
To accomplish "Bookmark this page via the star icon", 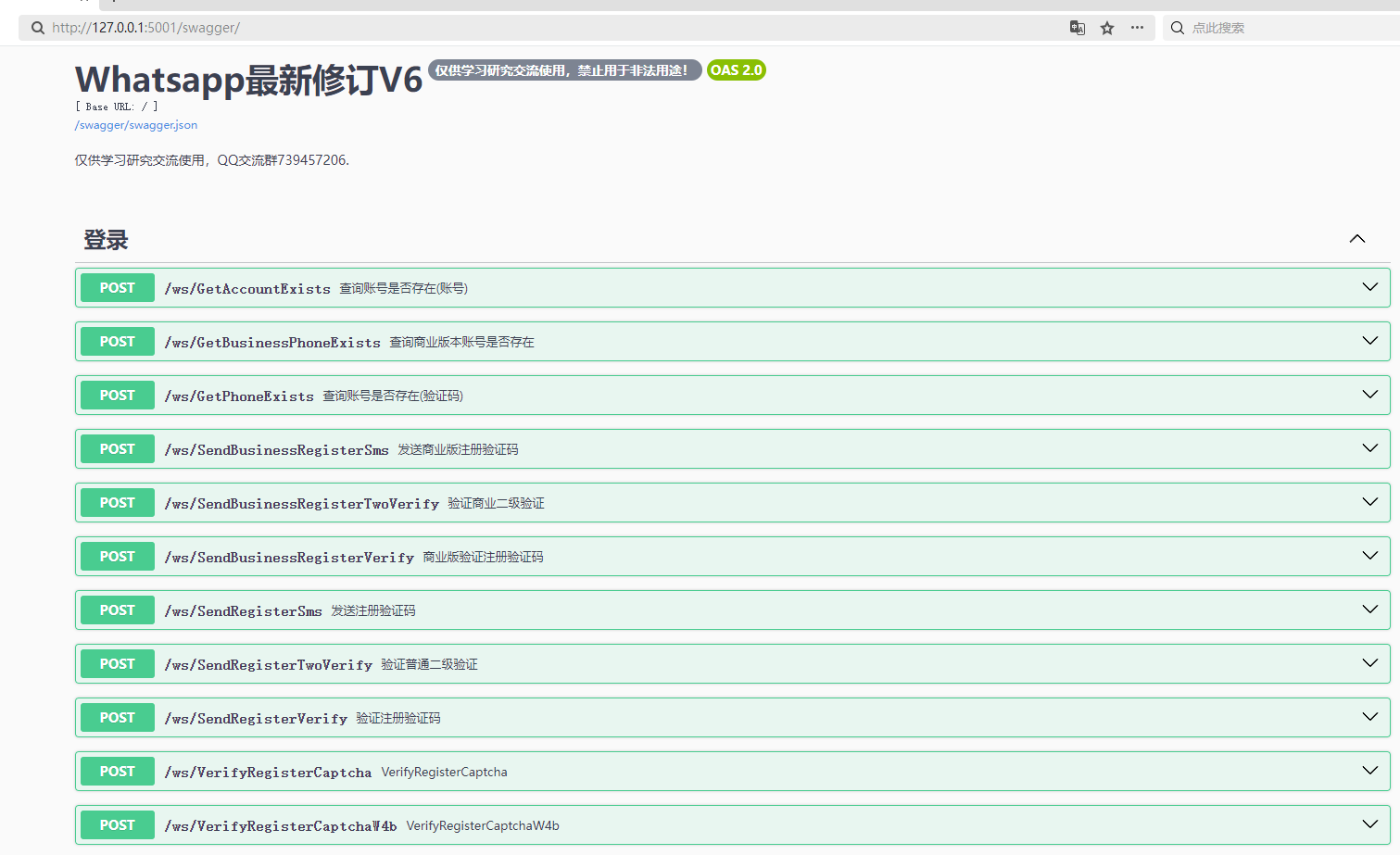I will pos(1106,28).
